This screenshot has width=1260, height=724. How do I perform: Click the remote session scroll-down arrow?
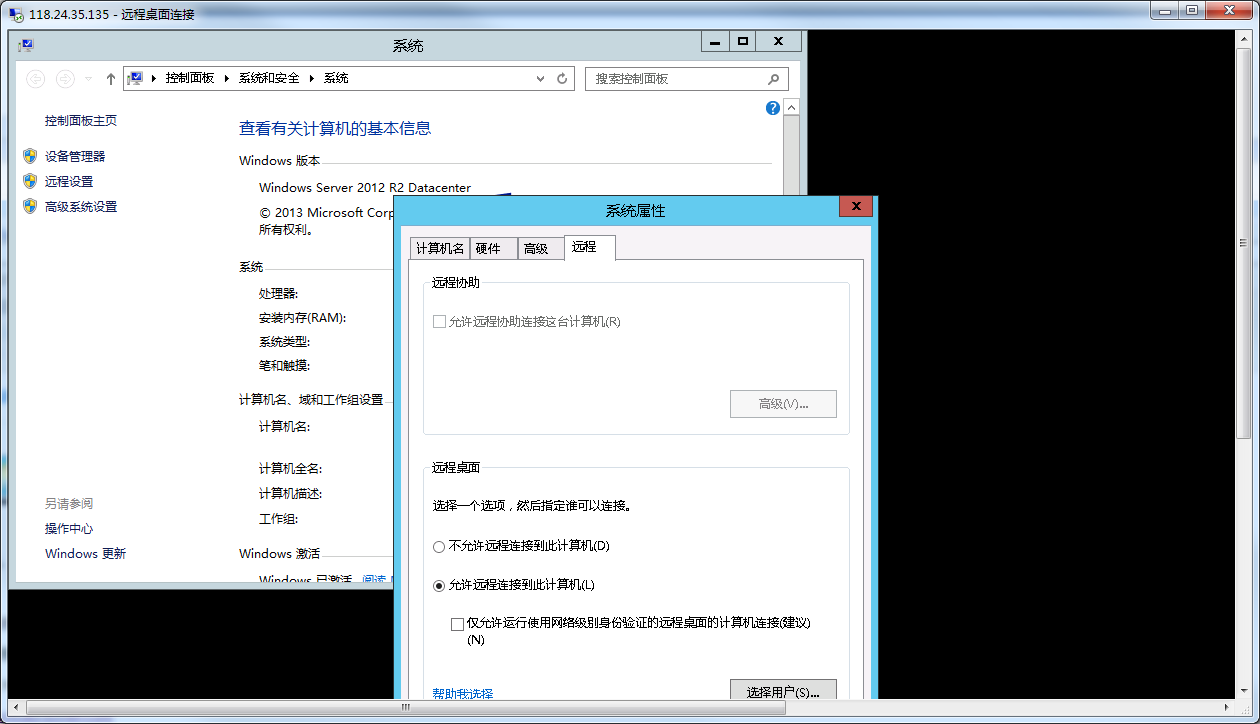click(1244, 691)
